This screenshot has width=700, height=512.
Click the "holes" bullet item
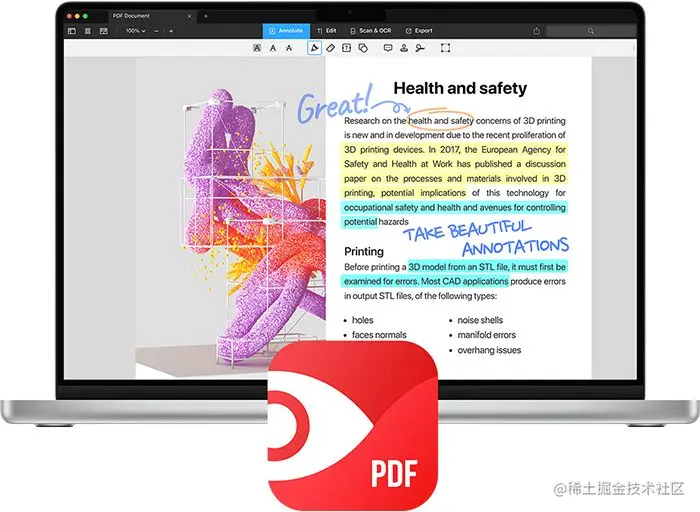(362, 320)
